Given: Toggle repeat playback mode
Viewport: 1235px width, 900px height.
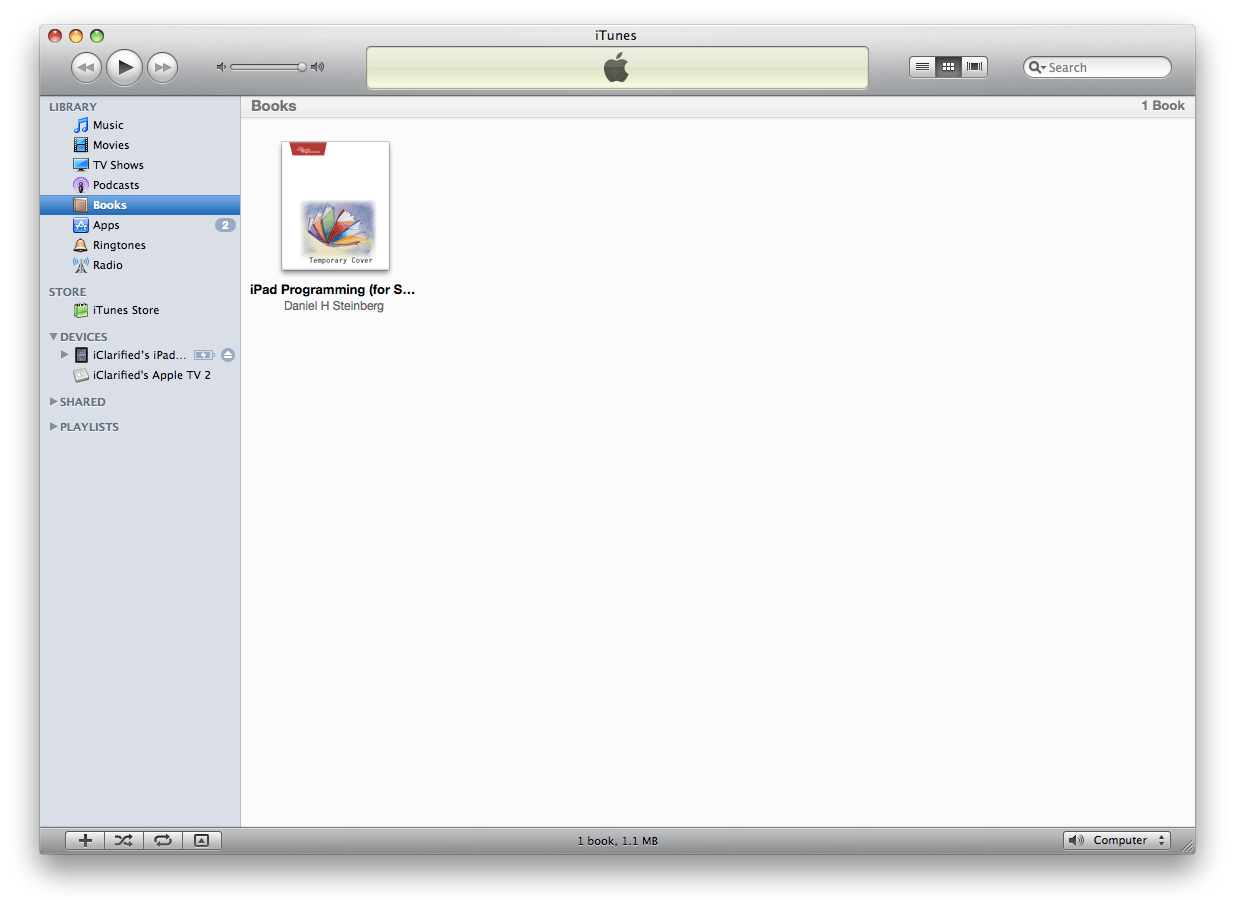Looking at the screenshot, I should point(162,840).
